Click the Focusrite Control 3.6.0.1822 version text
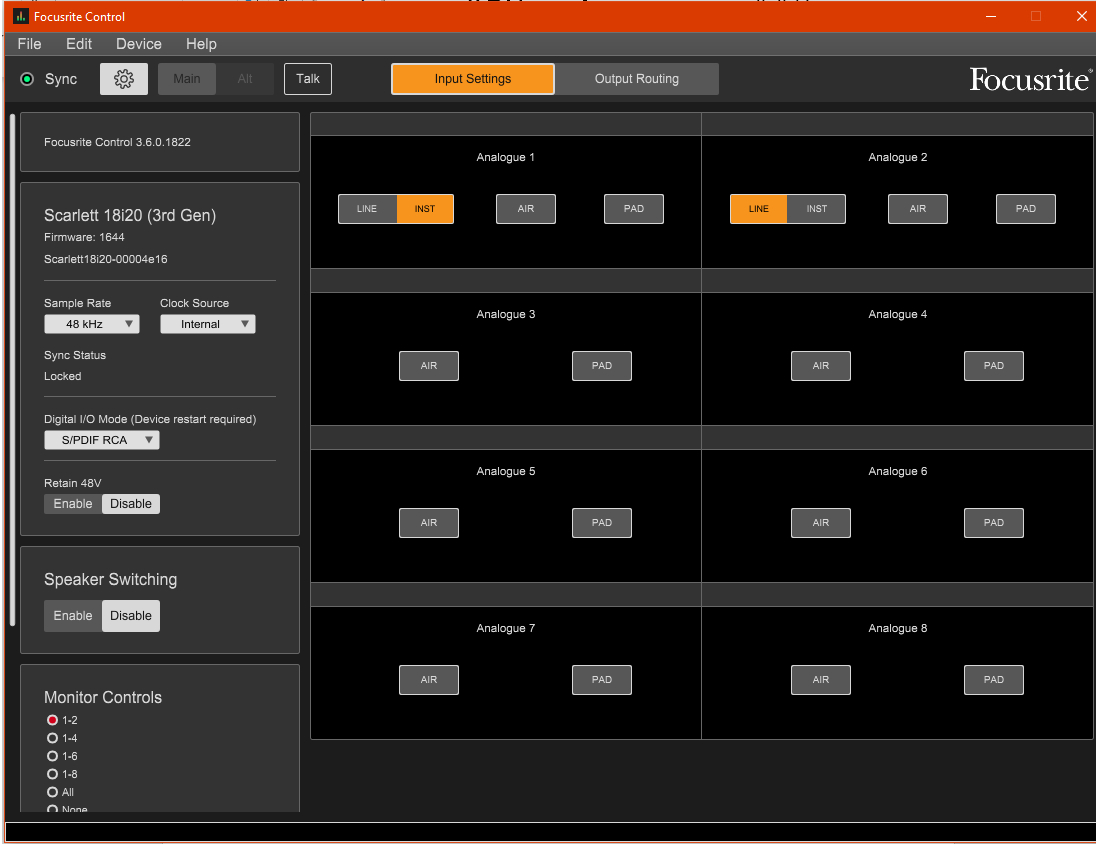The image size is (1096, 847). 117,143
